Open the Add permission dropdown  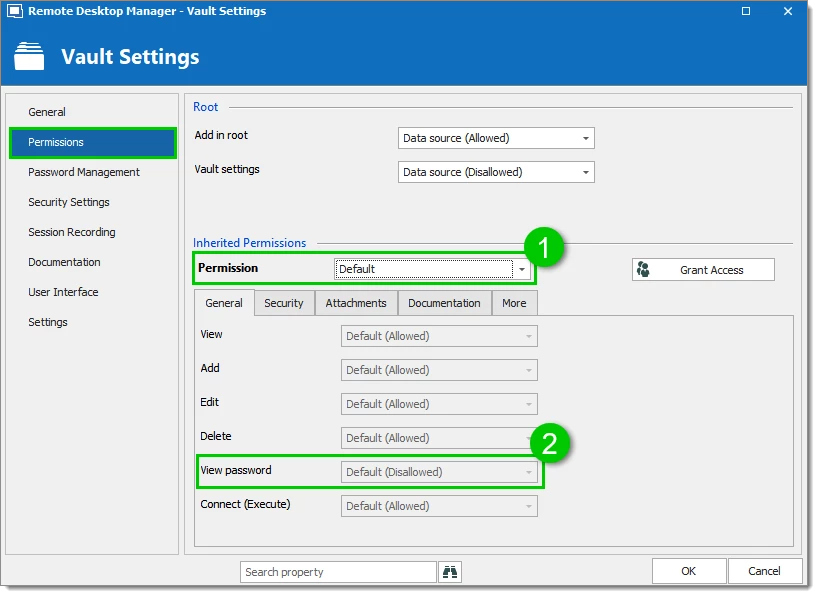(x=439, y=370)
